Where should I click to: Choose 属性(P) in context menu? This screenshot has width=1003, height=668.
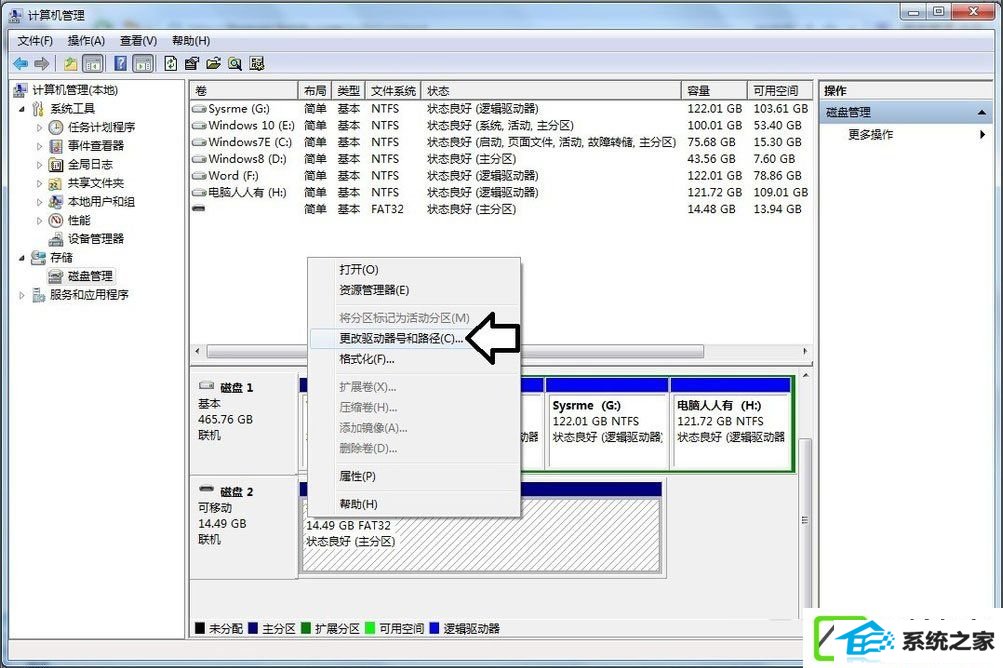[x=414, y=476]
